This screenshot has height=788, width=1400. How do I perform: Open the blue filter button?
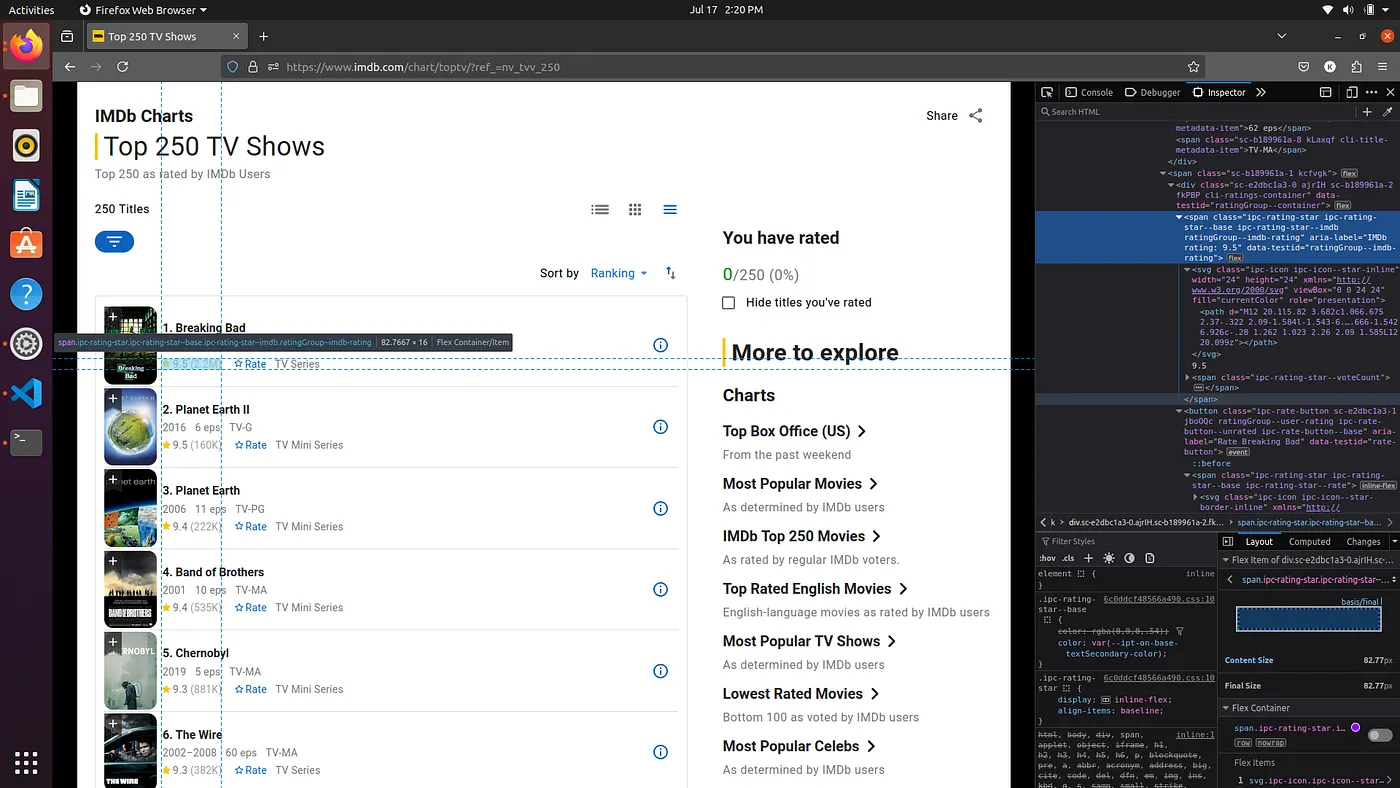coord(114,241)
